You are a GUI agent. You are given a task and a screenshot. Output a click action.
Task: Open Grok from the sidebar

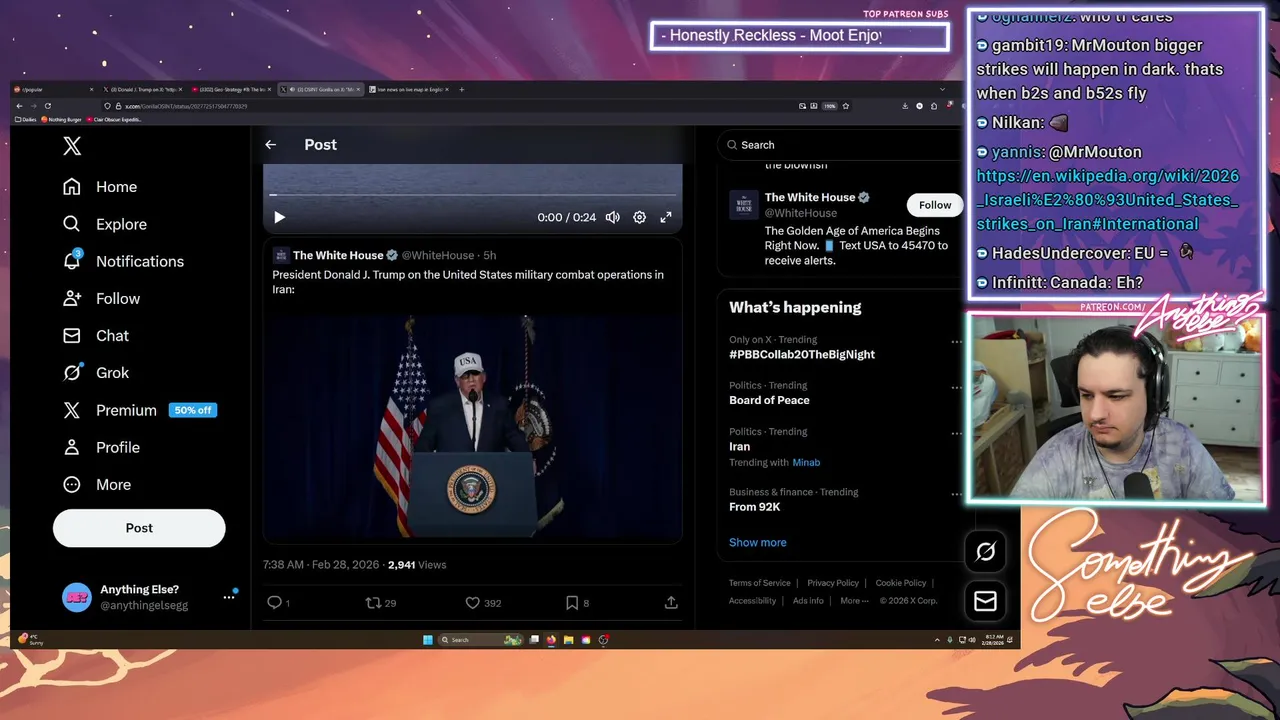(x=96, y=372)
